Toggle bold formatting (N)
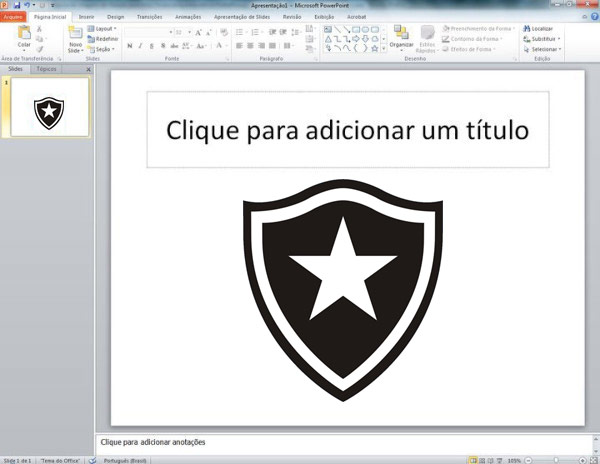The width and height of the screenshot is (600, 464). [x=130, y=46]
